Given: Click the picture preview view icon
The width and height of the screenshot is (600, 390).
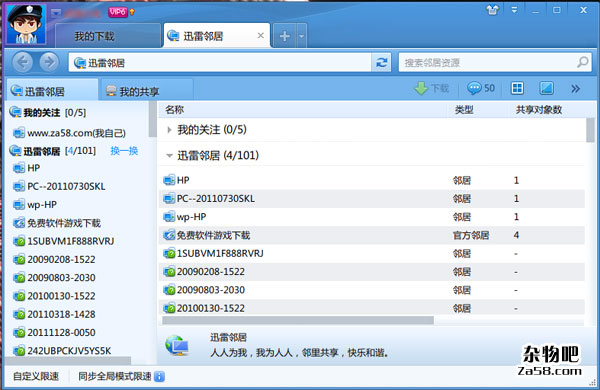Looking at the screenshot, I should (x=546, y=88).
